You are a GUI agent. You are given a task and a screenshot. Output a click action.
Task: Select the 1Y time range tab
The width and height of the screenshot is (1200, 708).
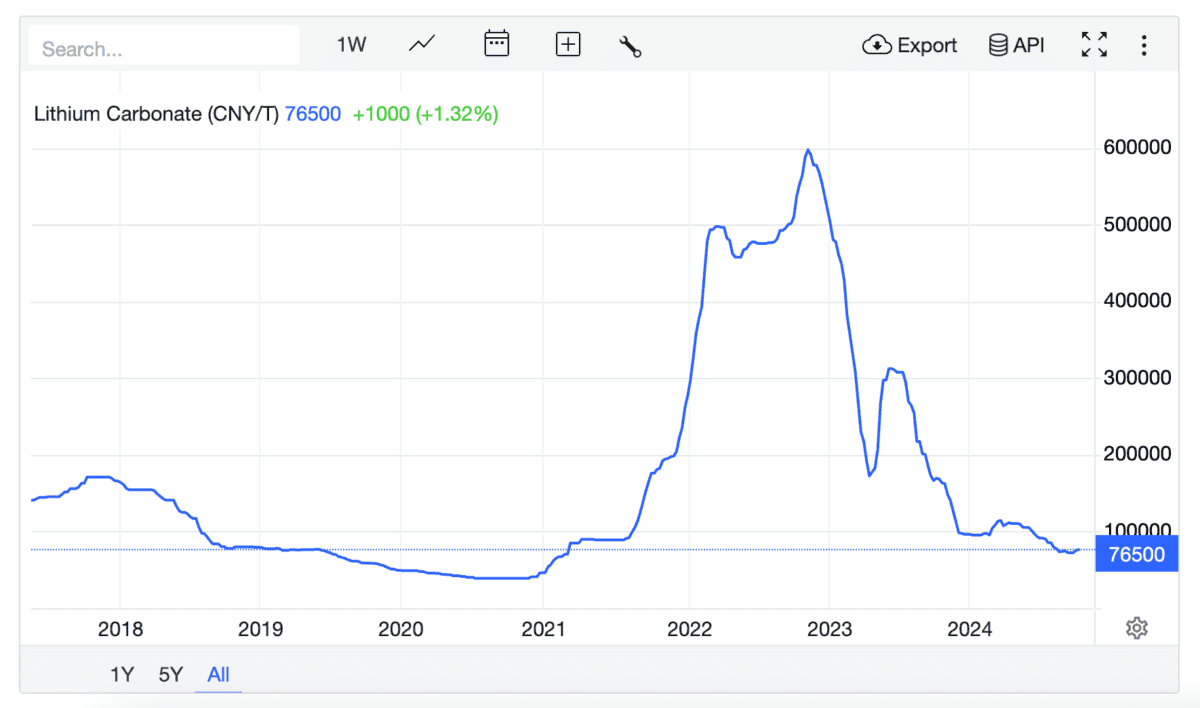pos(122,674)
